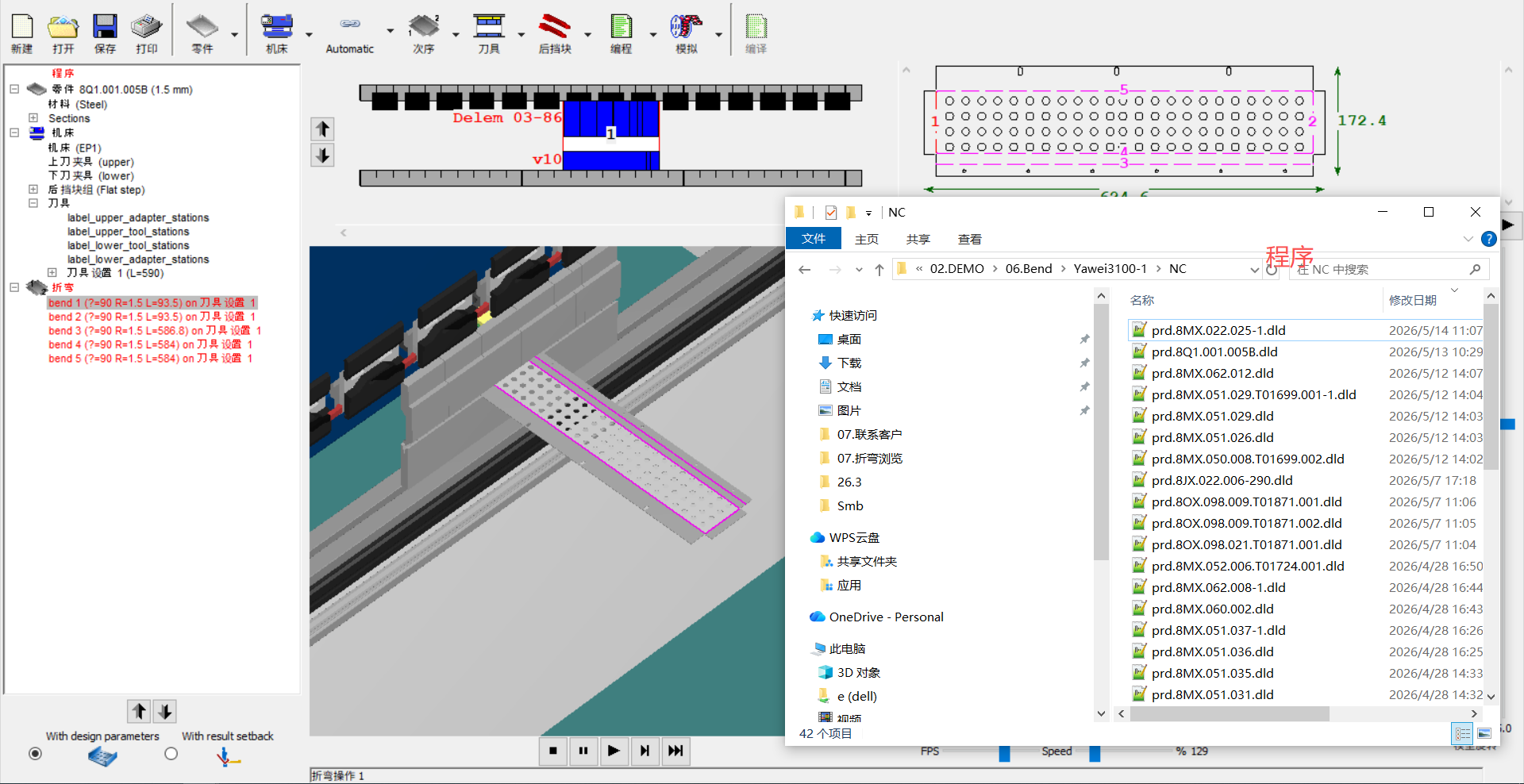Refresh the NC folder in Explorer
Screen dimensions: 1524x784
click(1272, 270)
